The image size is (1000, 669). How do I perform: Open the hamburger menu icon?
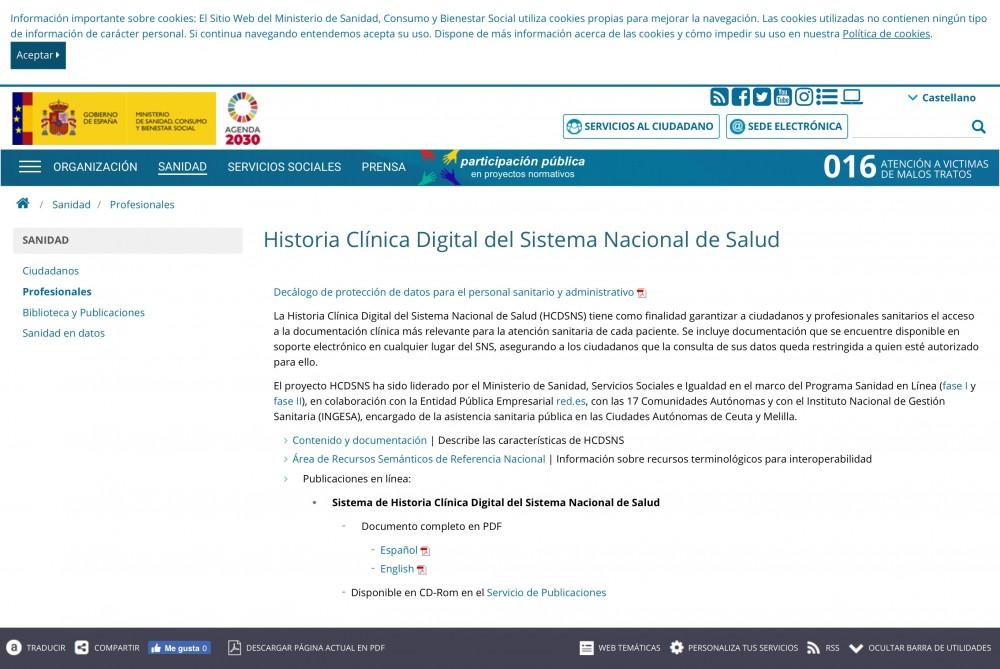coord(30,167)
